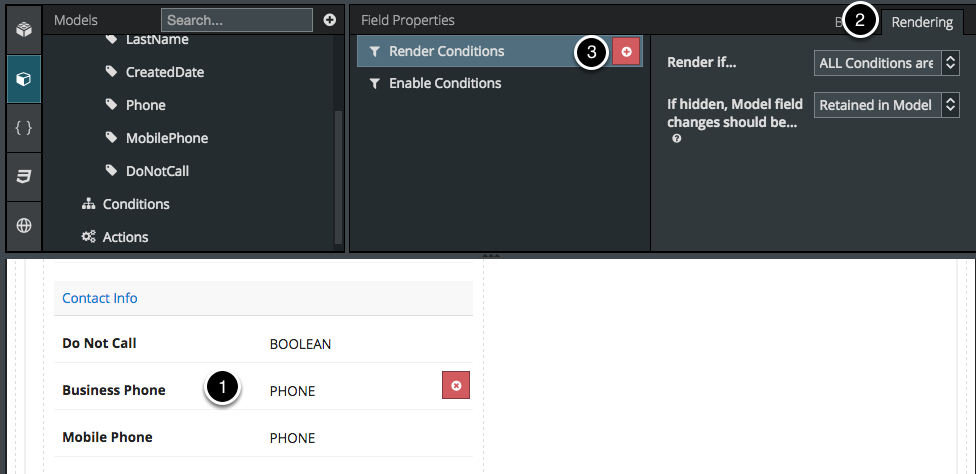Select the Actions node in Models tree
Screen dimensions: 976x474
pos(125,237)
